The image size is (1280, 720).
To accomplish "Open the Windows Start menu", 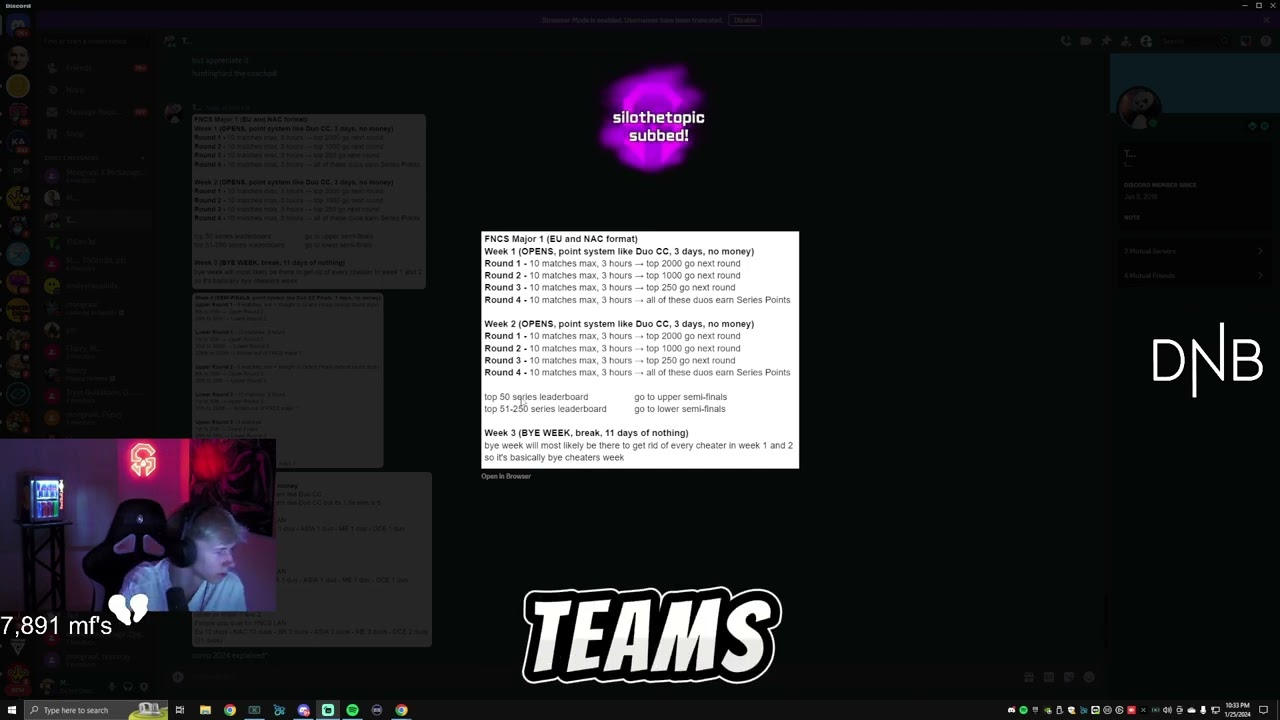I will (11, 710).
